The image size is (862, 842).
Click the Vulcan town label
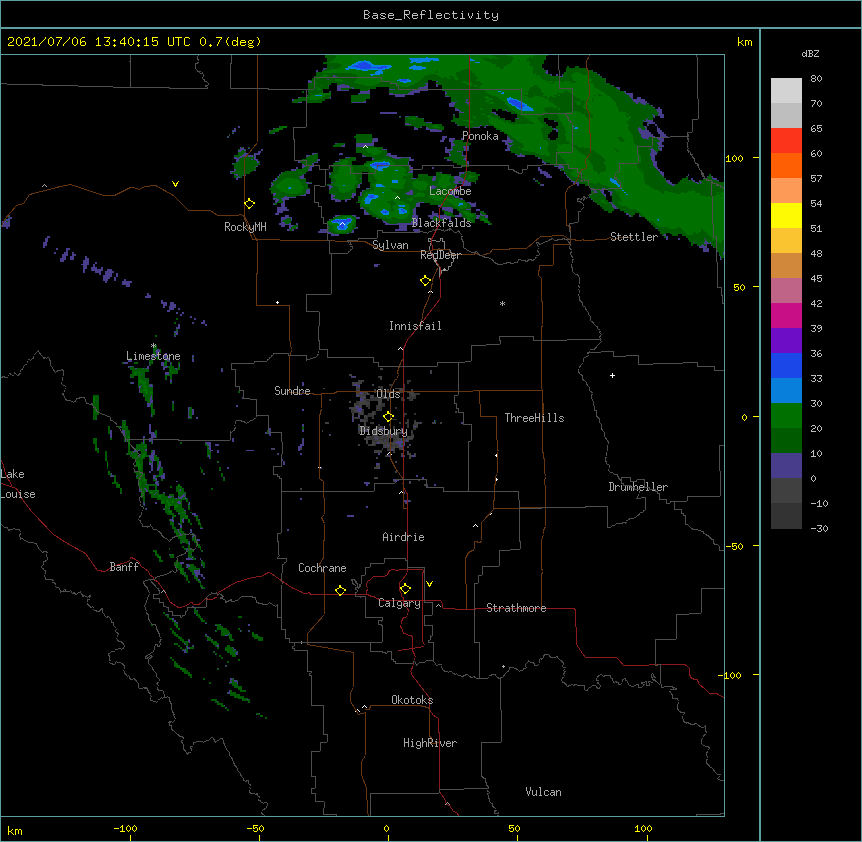point(543,792)
